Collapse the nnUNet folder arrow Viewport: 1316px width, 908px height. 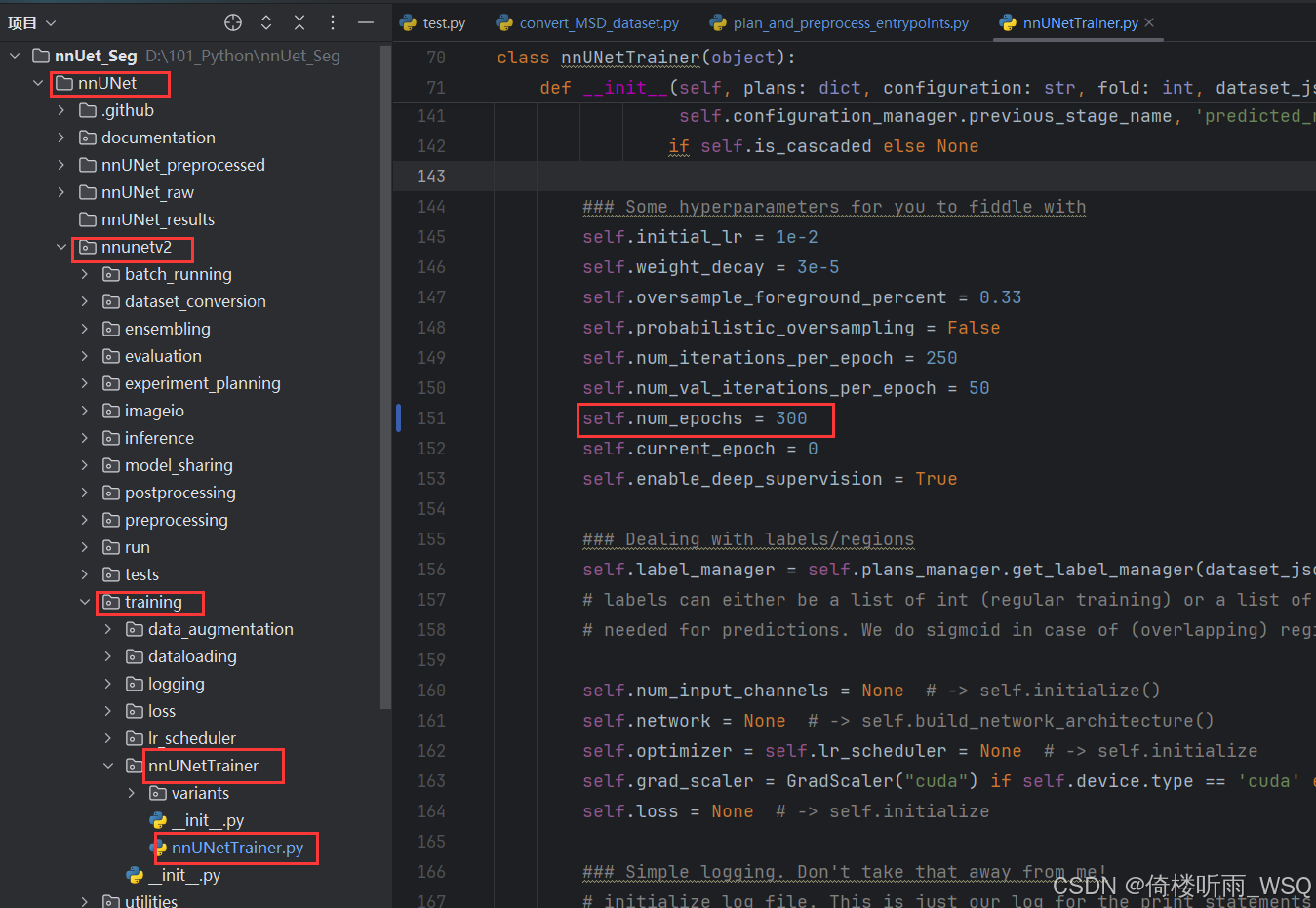click(x=38, y=83)
